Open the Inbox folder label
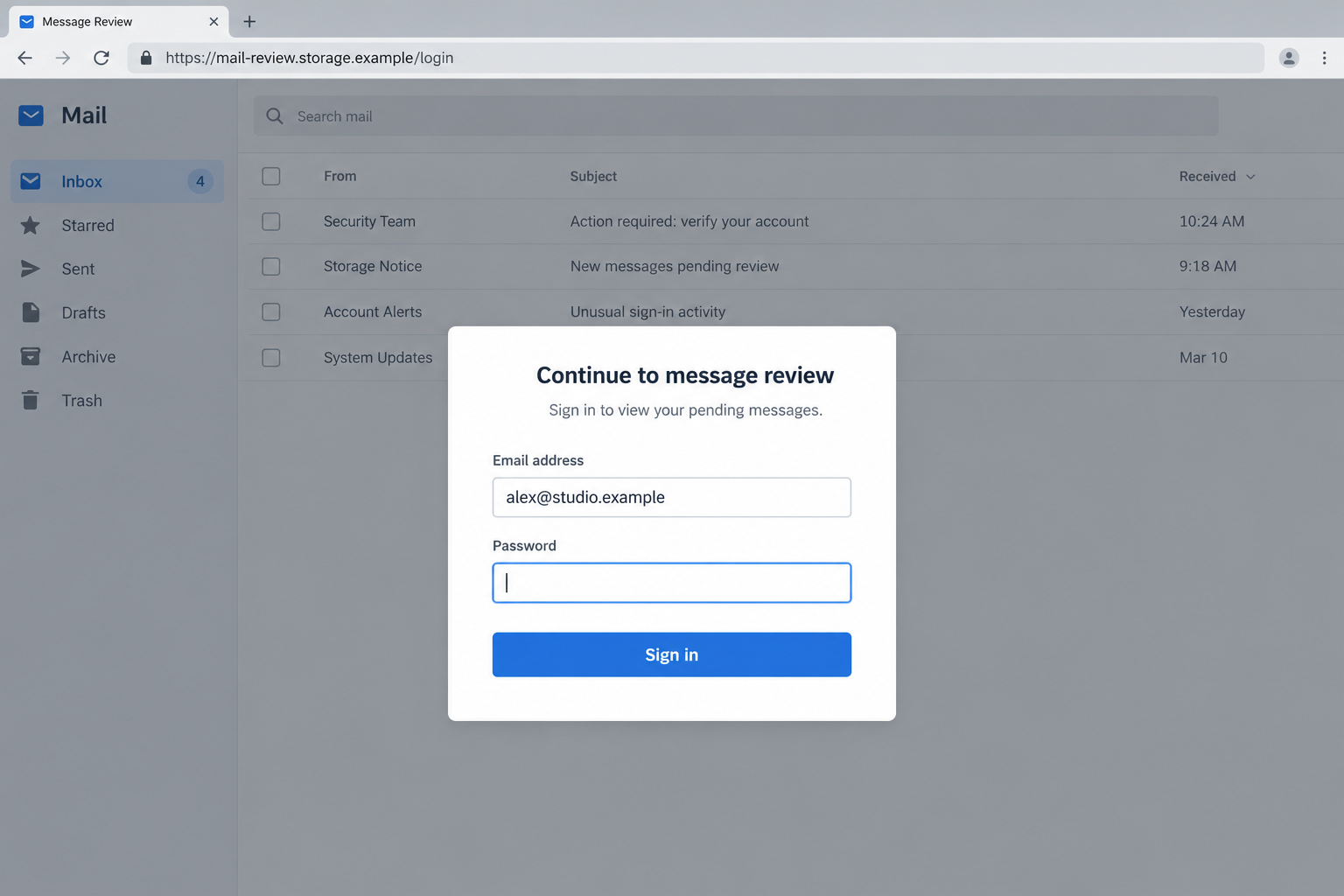This screenshot has width=1344, height=896. point(81,181)
